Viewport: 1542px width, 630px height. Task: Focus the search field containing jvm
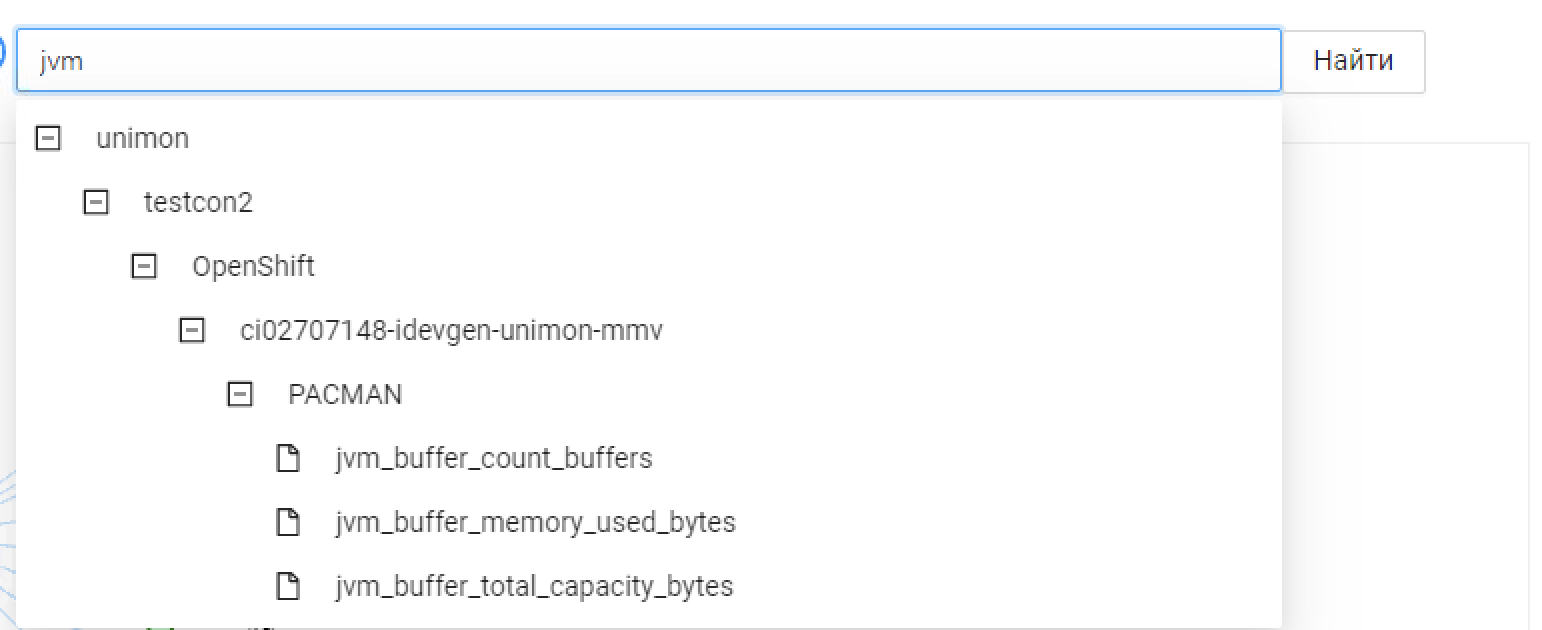(x=648, y=61)
